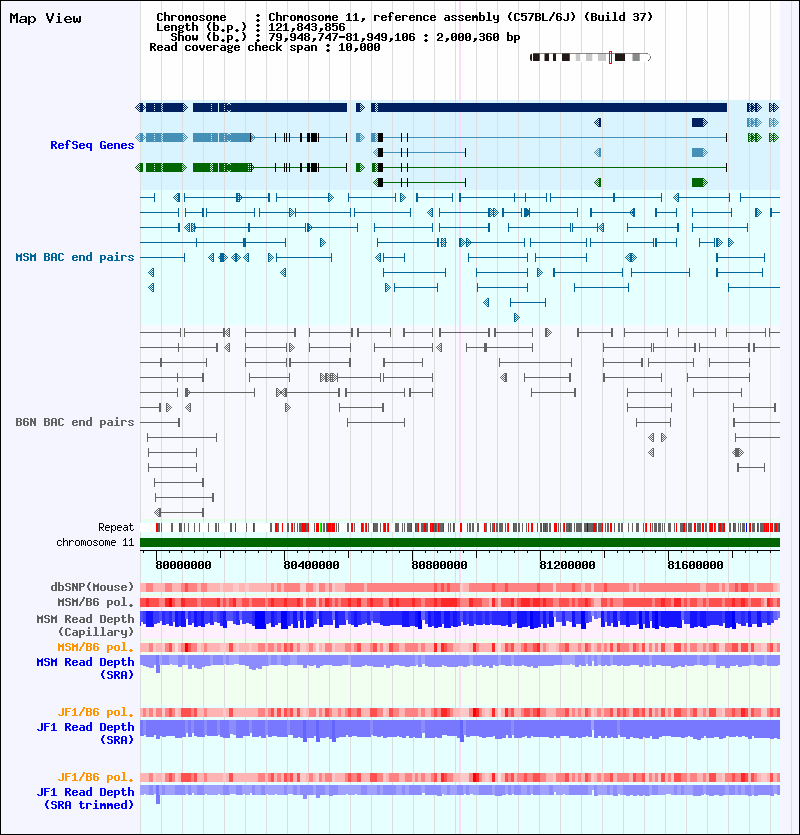This screenshot has width=800, height=835.
Task: Click the 81200000 ruler position label
Action: point(567,566)
